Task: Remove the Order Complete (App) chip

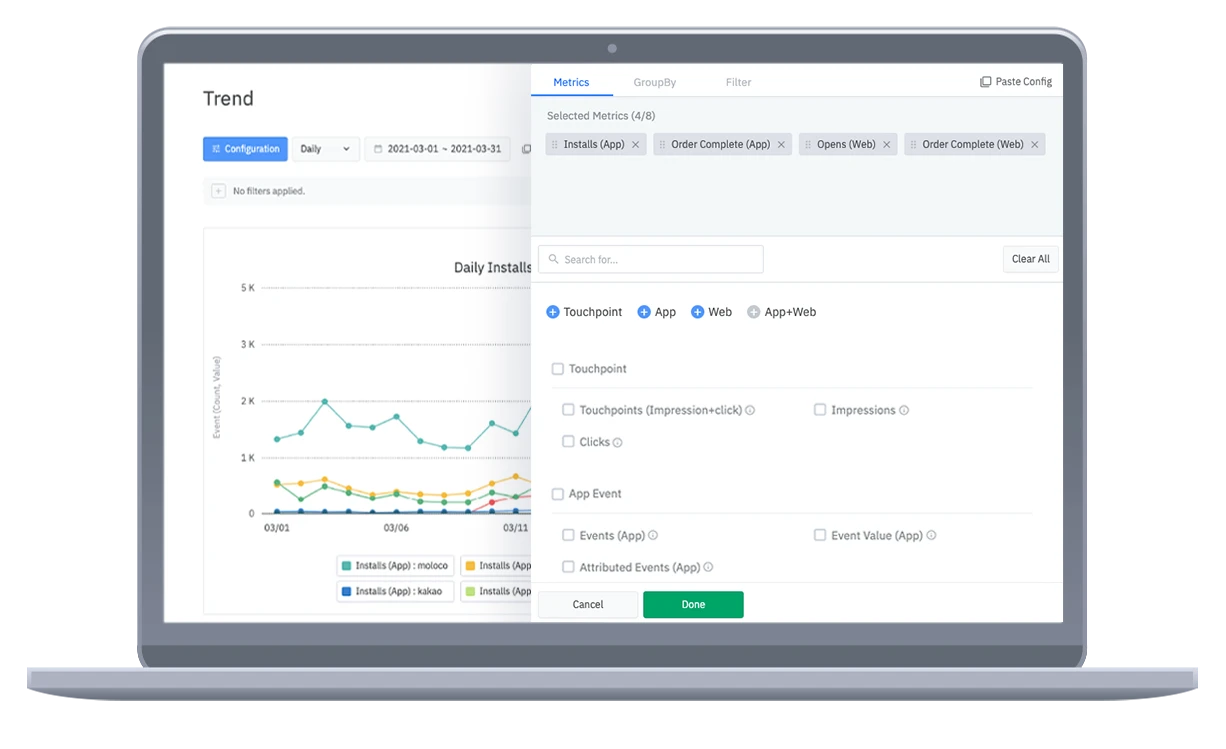Action: click(781, 145)
